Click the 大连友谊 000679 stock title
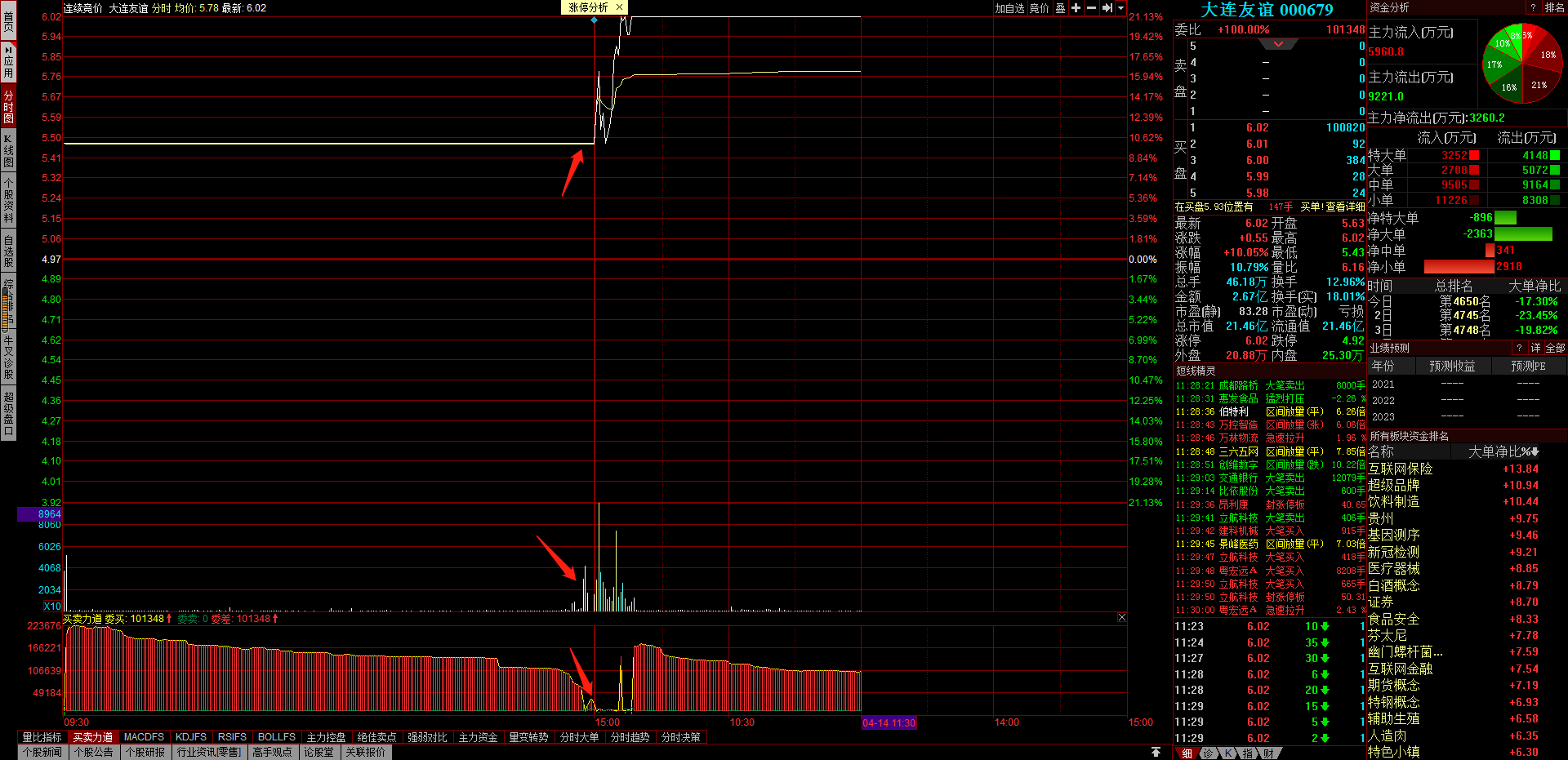This screenshot has width=1568, height=760. click(1267, 10)
